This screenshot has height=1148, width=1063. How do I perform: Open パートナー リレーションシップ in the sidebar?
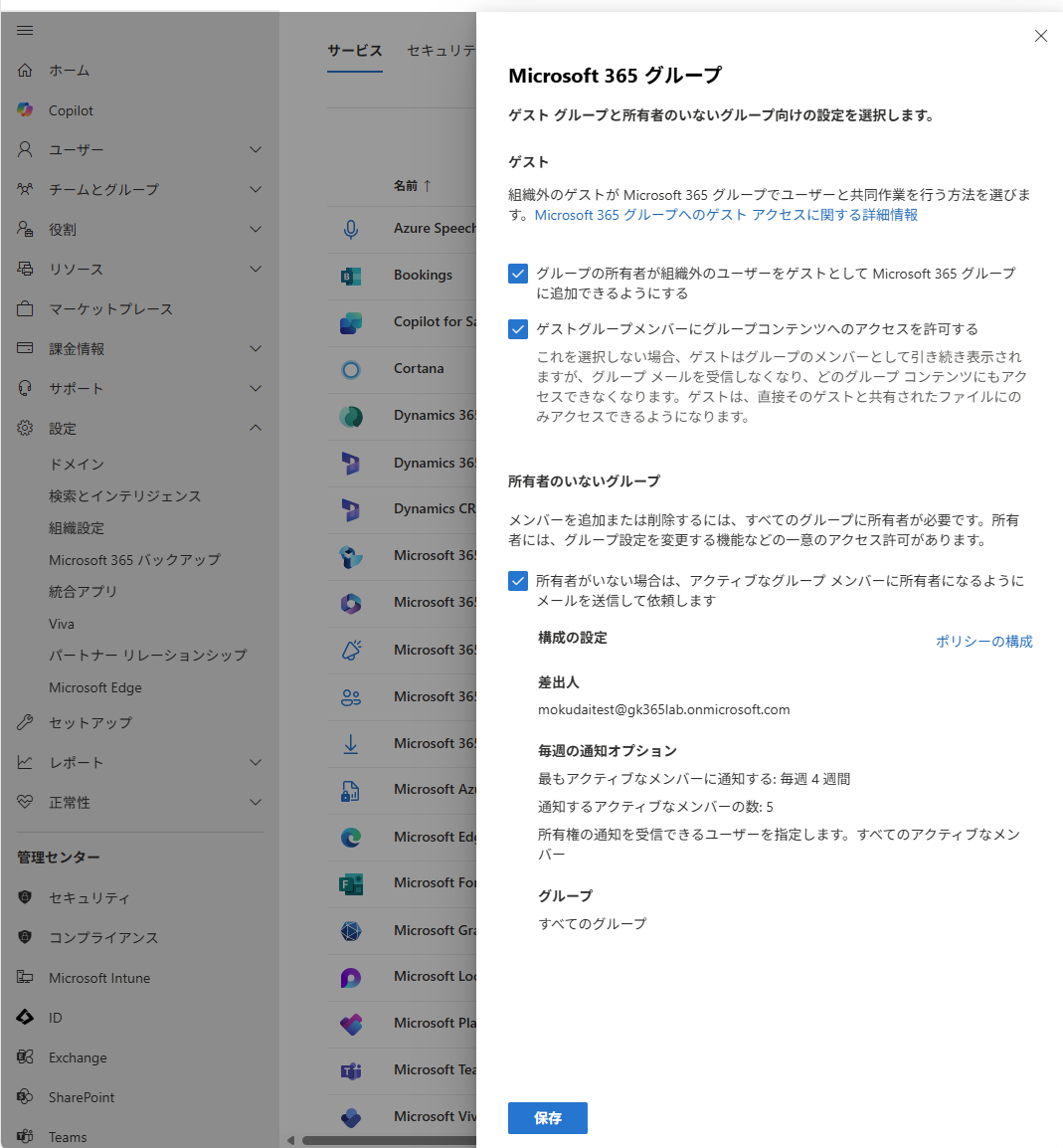148,656
